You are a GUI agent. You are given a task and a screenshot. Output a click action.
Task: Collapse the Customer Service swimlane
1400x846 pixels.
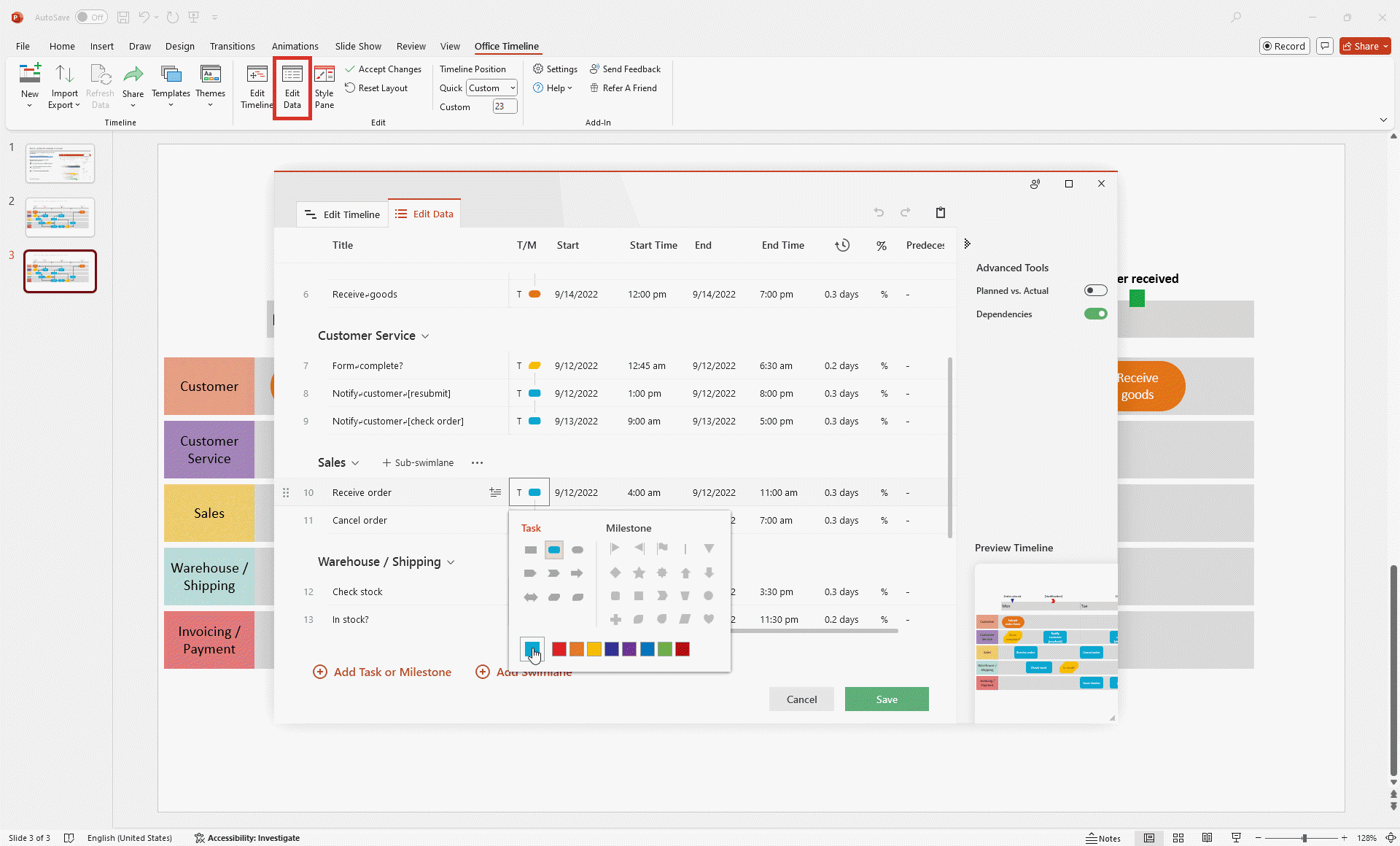coord(426,335)
